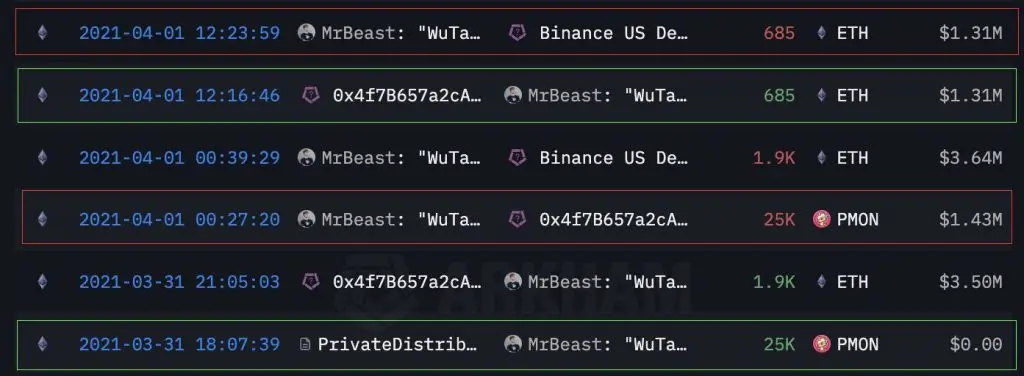The height and width of the screenshot is (376, 1024).
Task: Click the recipient address 0x4f7B657a2cA in the PMON row
Action: coord(614,219)
